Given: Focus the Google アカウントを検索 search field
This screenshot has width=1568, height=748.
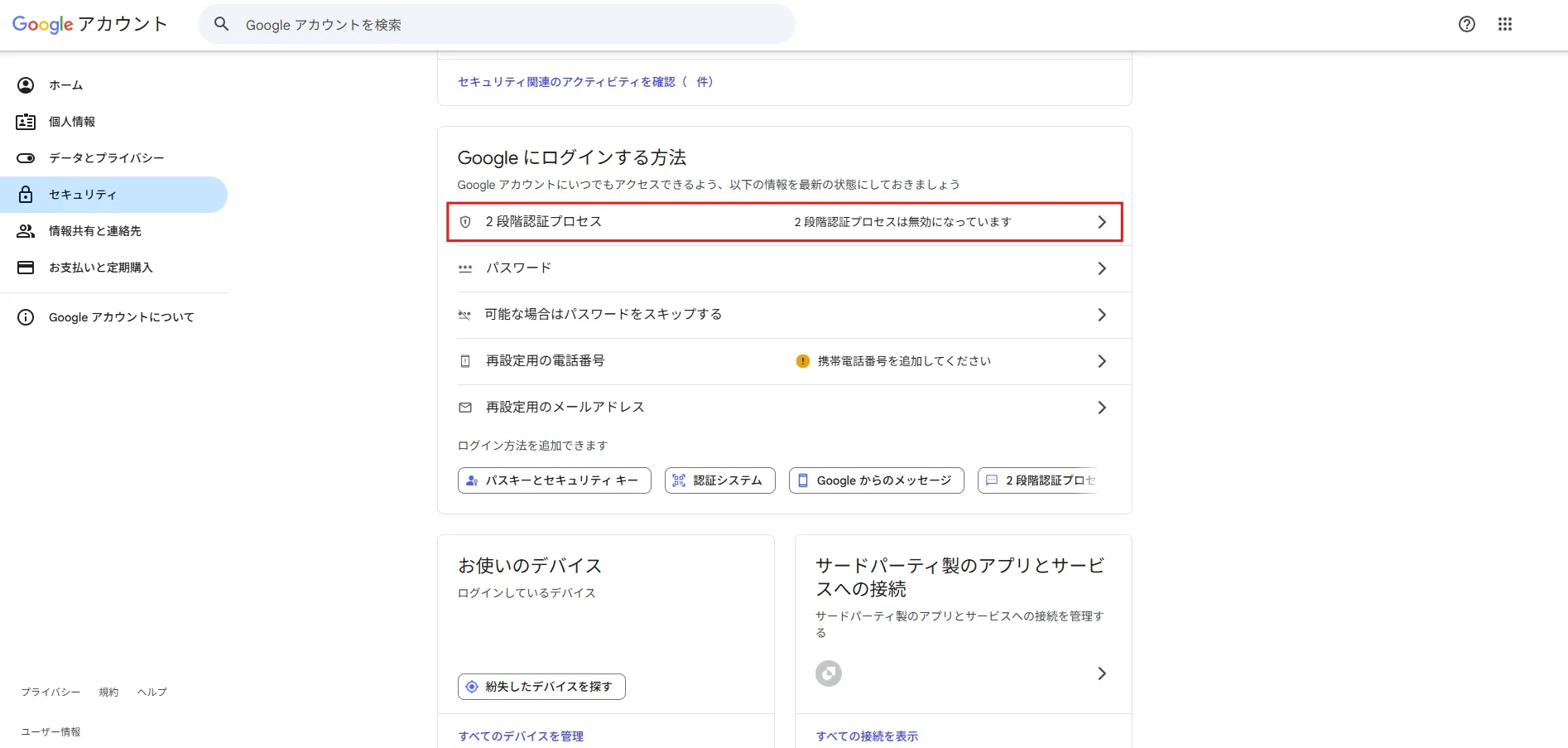Looking at the screenshot, I should click(497, 24).
